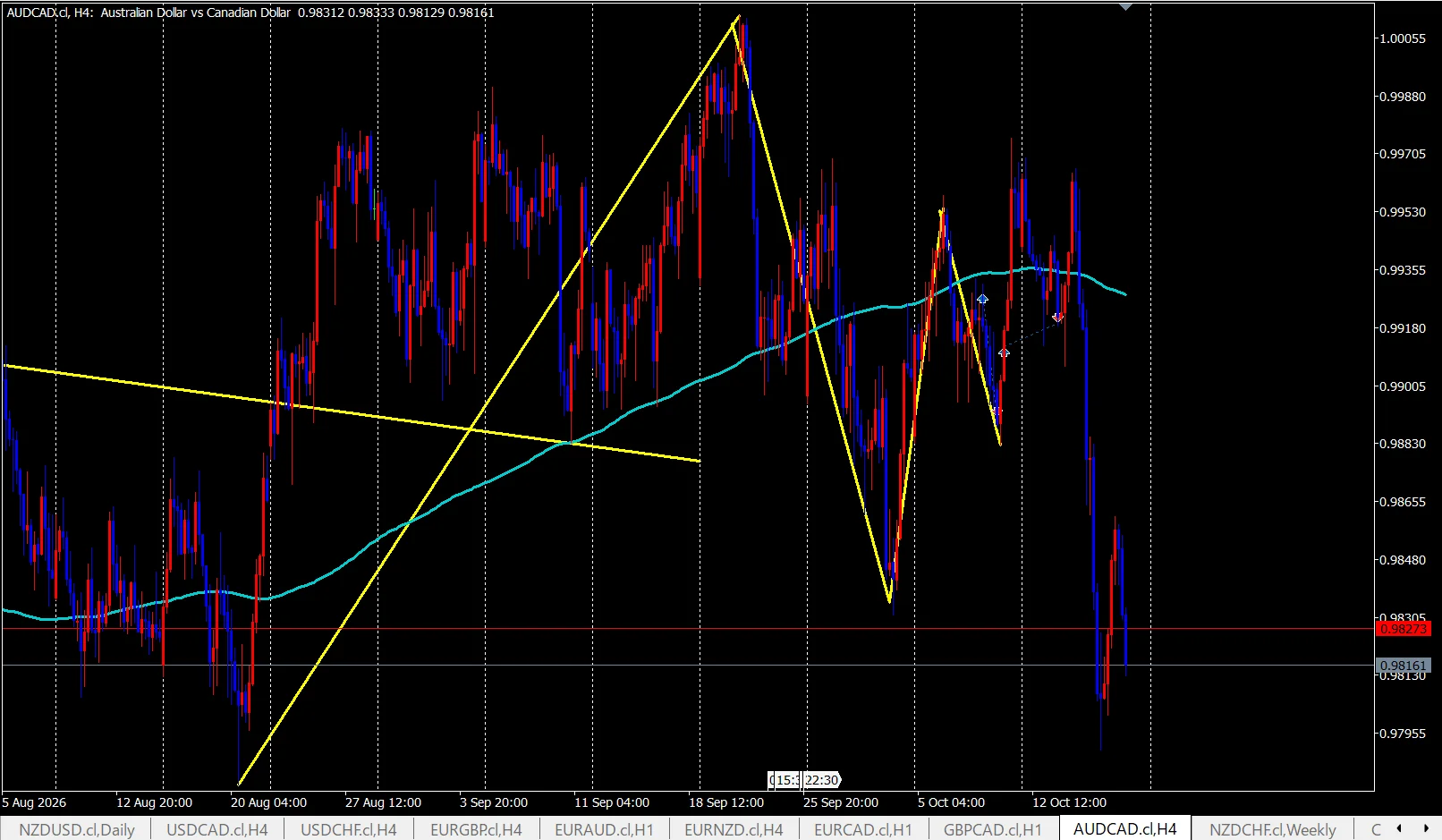Switch to NZDCHF.cl,Weekly chart tab
Viewport: 1442px width, 840px height.
(x=1273, y=829)
